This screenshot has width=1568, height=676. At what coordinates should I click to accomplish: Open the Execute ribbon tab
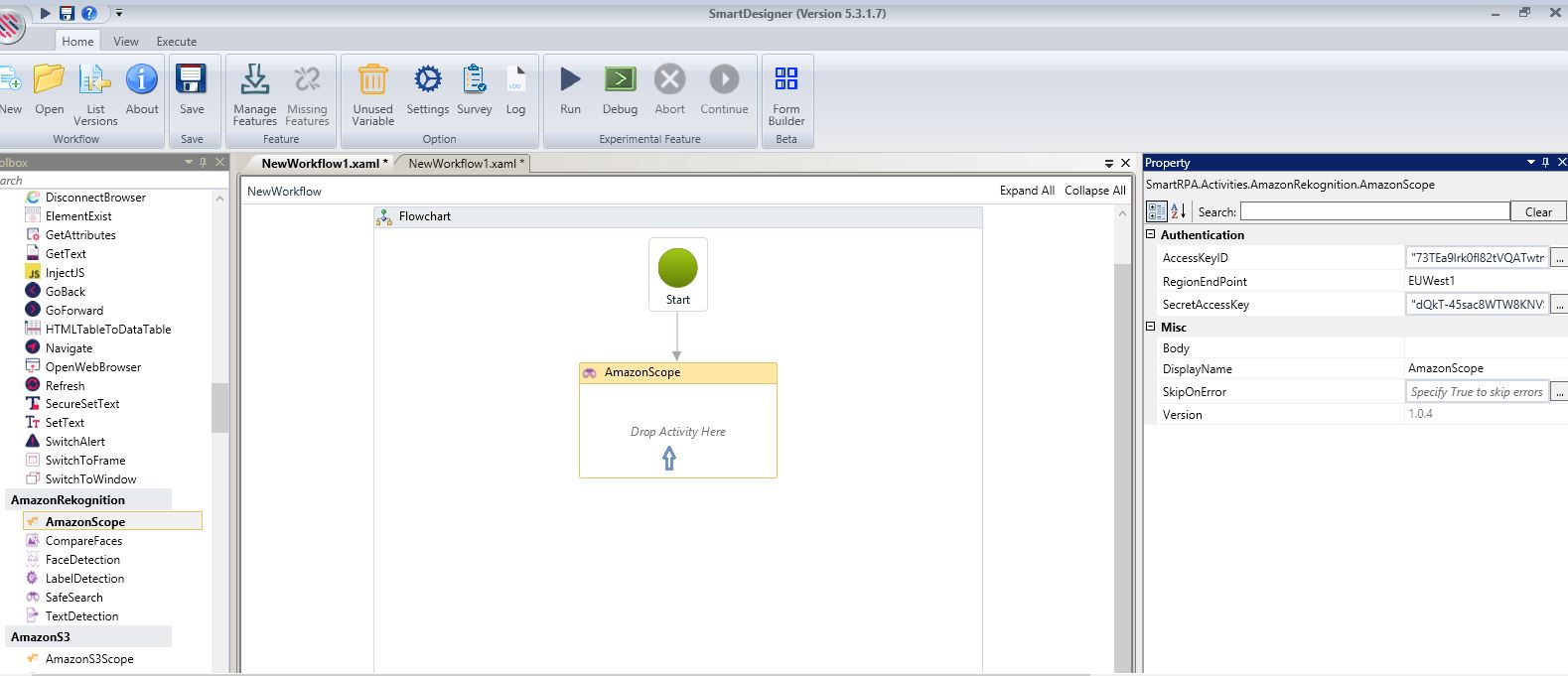(x=176, y=42)
